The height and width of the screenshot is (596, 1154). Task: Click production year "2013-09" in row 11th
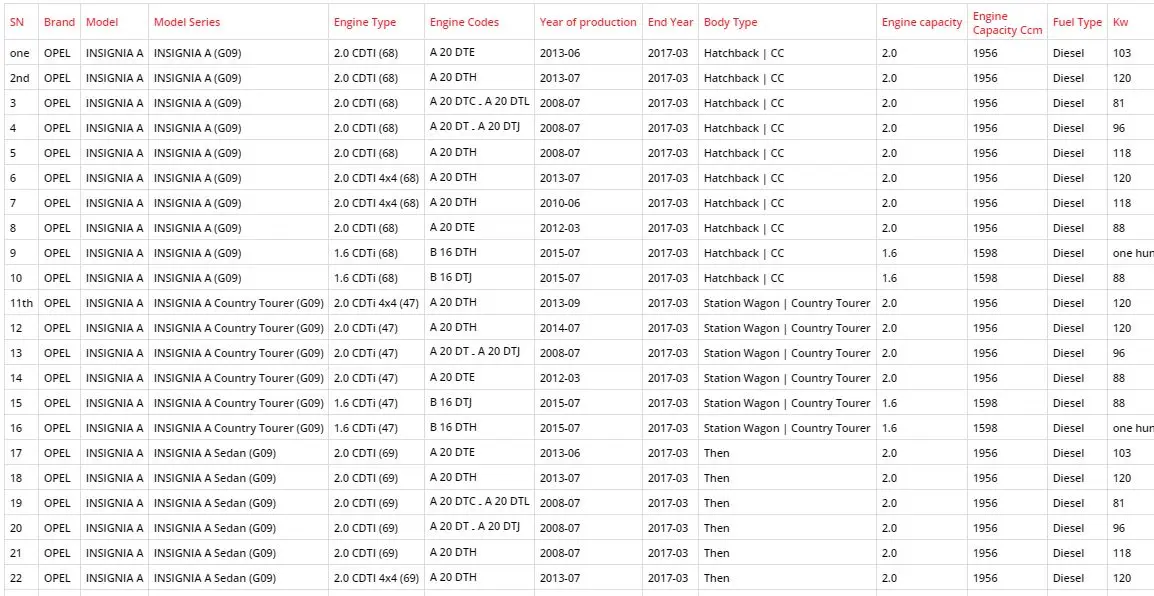[x=560, y=303]
